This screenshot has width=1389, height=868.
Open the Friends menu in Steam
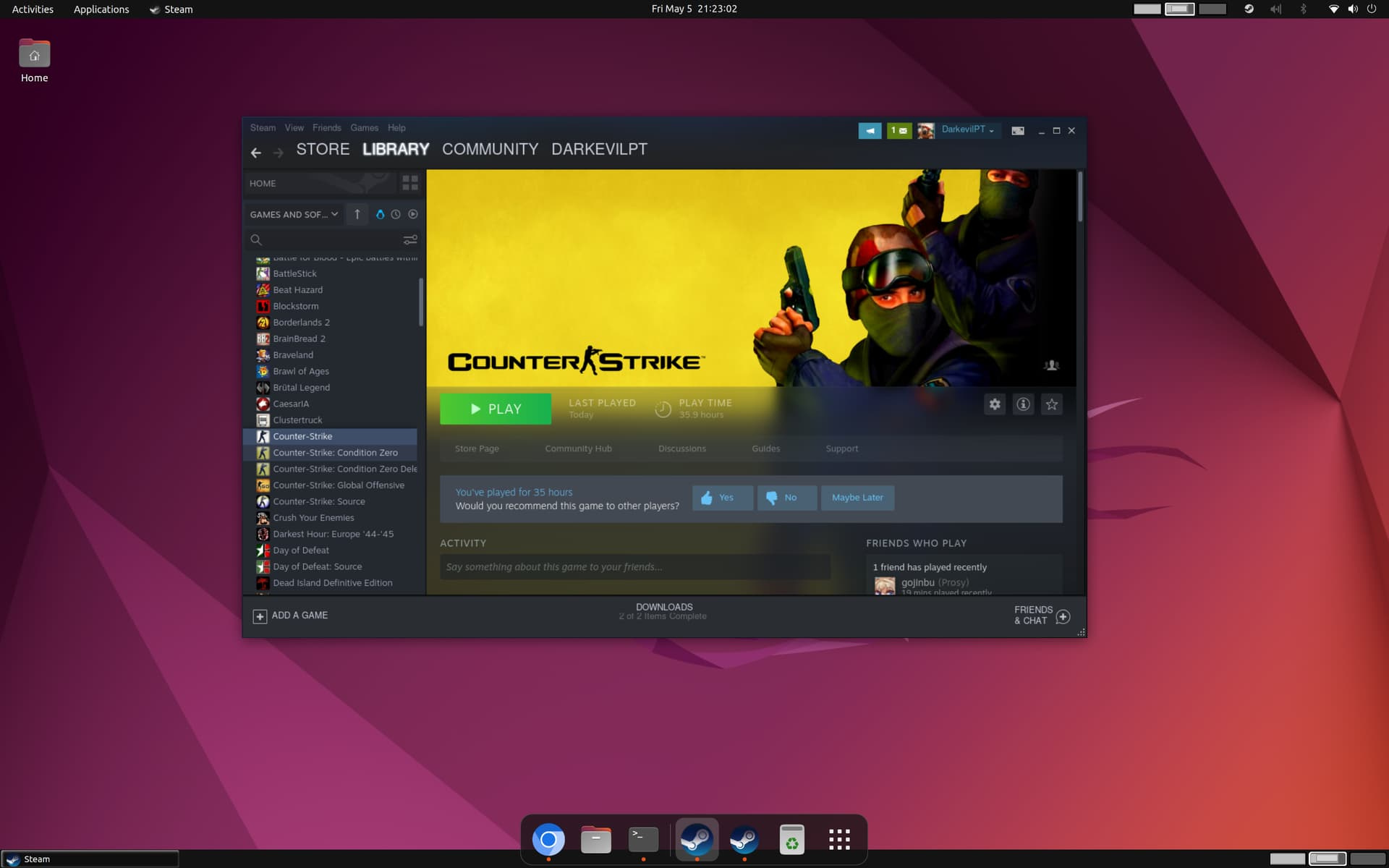pos(326,127)
